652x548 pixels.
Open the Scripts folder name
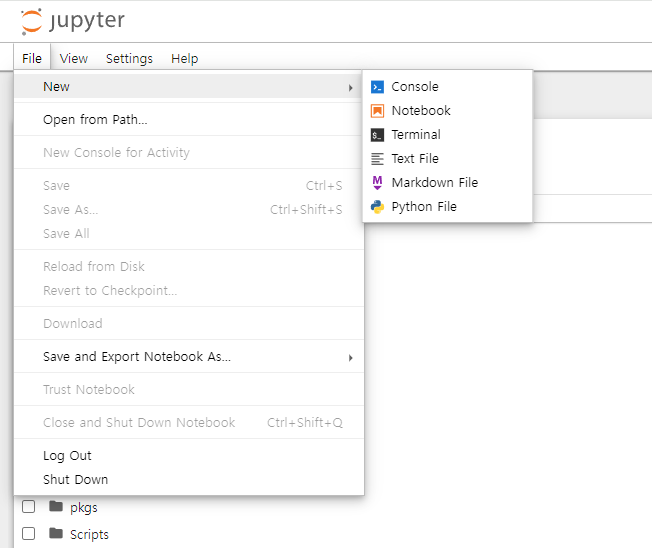(x=89, y=534)
